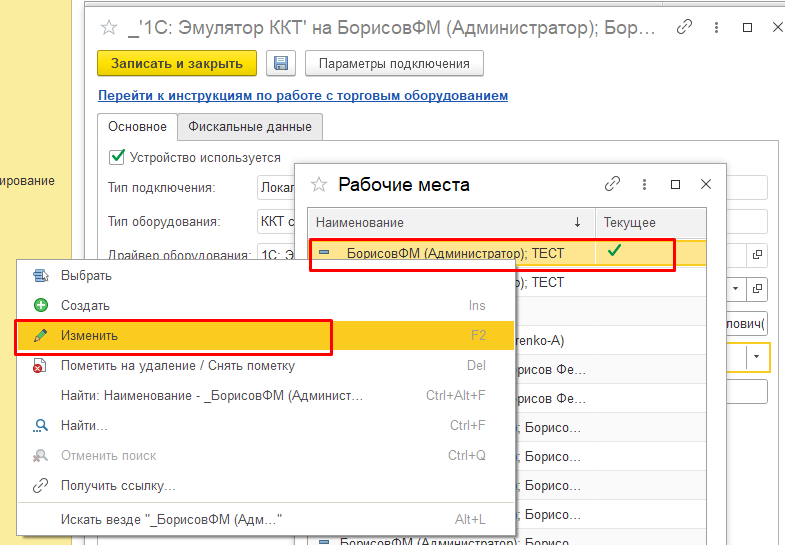
Task: Click the Тип оборудования field
Action: pyautogui.click(x=512, y=221)
